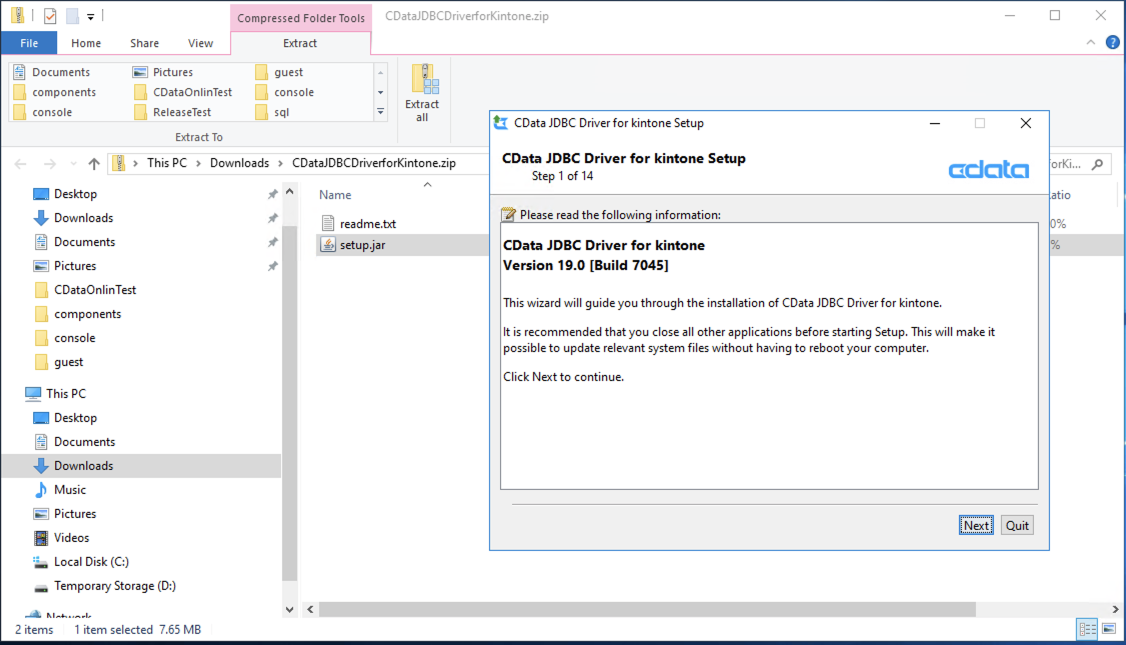
Task: Switch to large thumbnails view icon
Action: [x=1109, y=629]
